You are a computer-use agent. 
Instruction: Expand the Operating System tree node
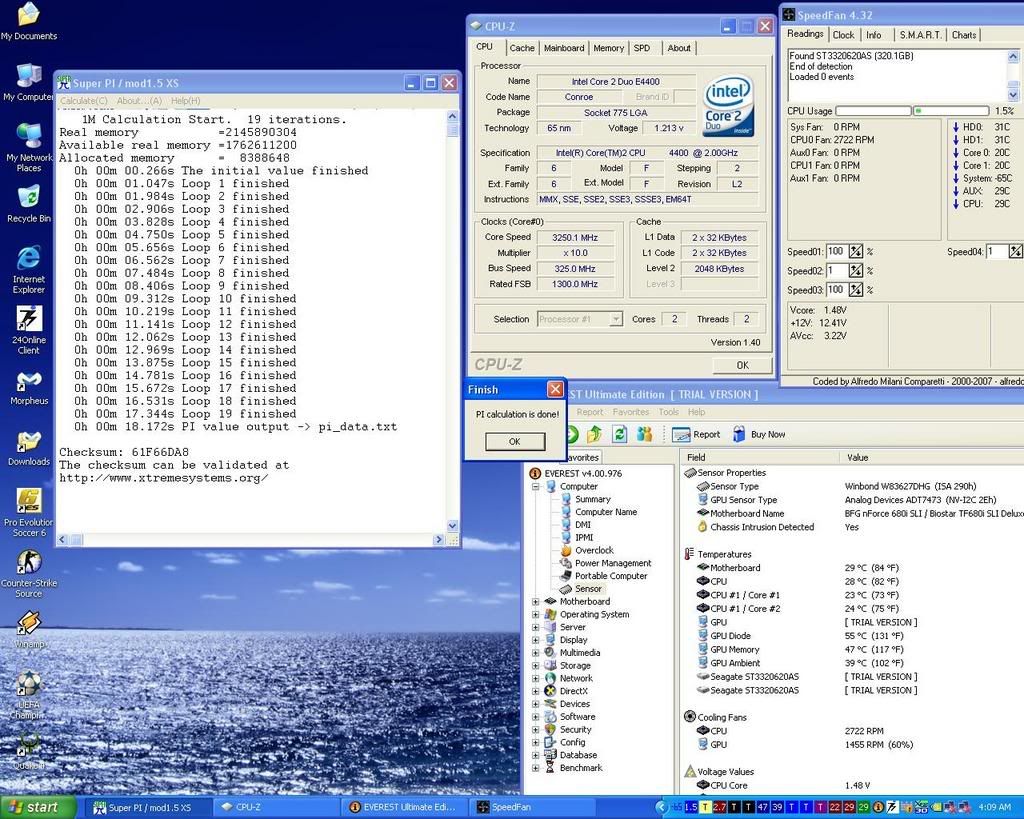[x=536, y=615]
